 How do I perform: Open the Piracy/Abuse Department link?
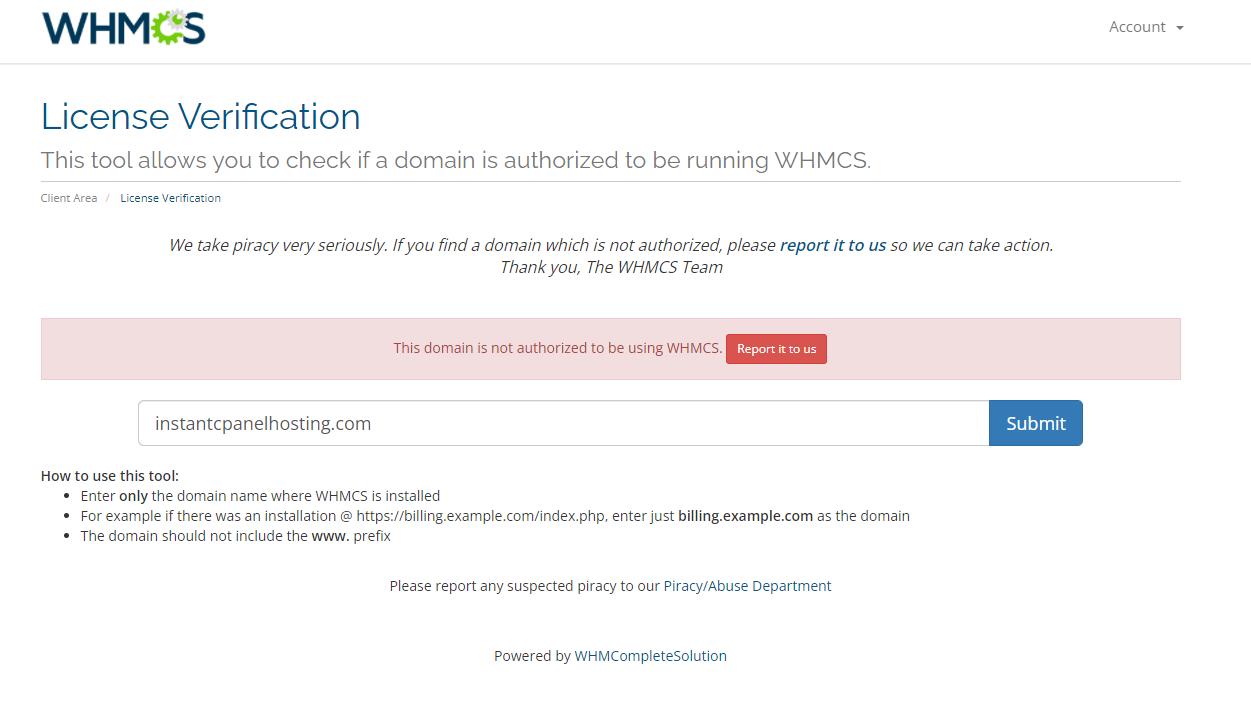(747, 586)
